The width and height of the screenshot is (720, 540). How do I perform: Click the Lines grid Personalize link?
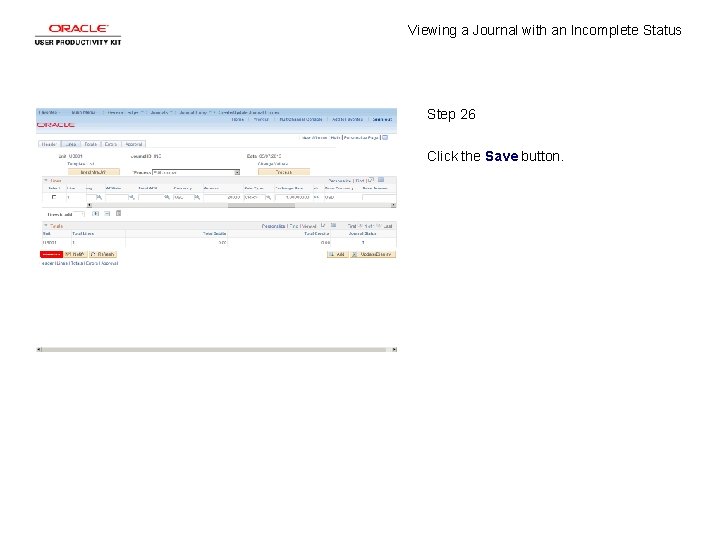(340, 181)
